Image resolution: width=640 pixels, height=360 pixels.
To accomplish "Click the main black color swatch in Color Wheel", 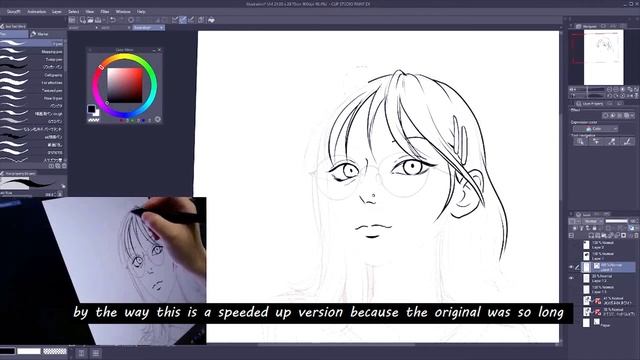I will click(91, 109).
